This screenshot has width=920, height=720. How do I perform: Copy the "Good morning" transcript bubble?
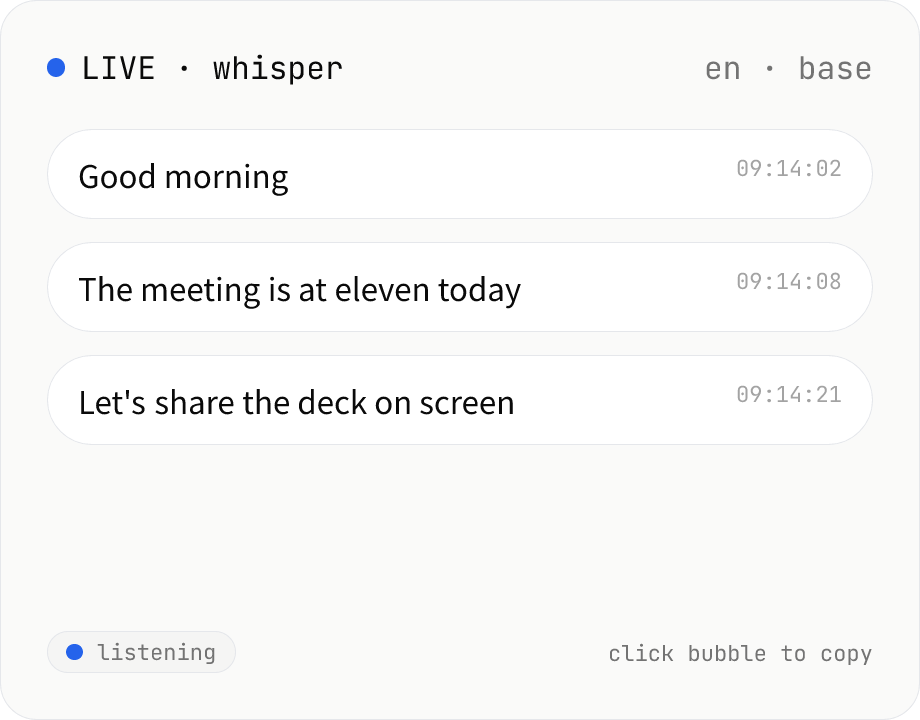tap(459, 174)
